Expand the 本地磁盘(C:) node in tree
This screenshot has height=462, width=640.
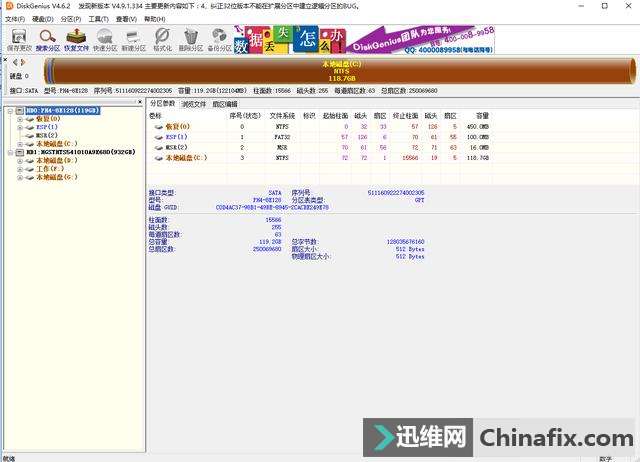(20, 144)
